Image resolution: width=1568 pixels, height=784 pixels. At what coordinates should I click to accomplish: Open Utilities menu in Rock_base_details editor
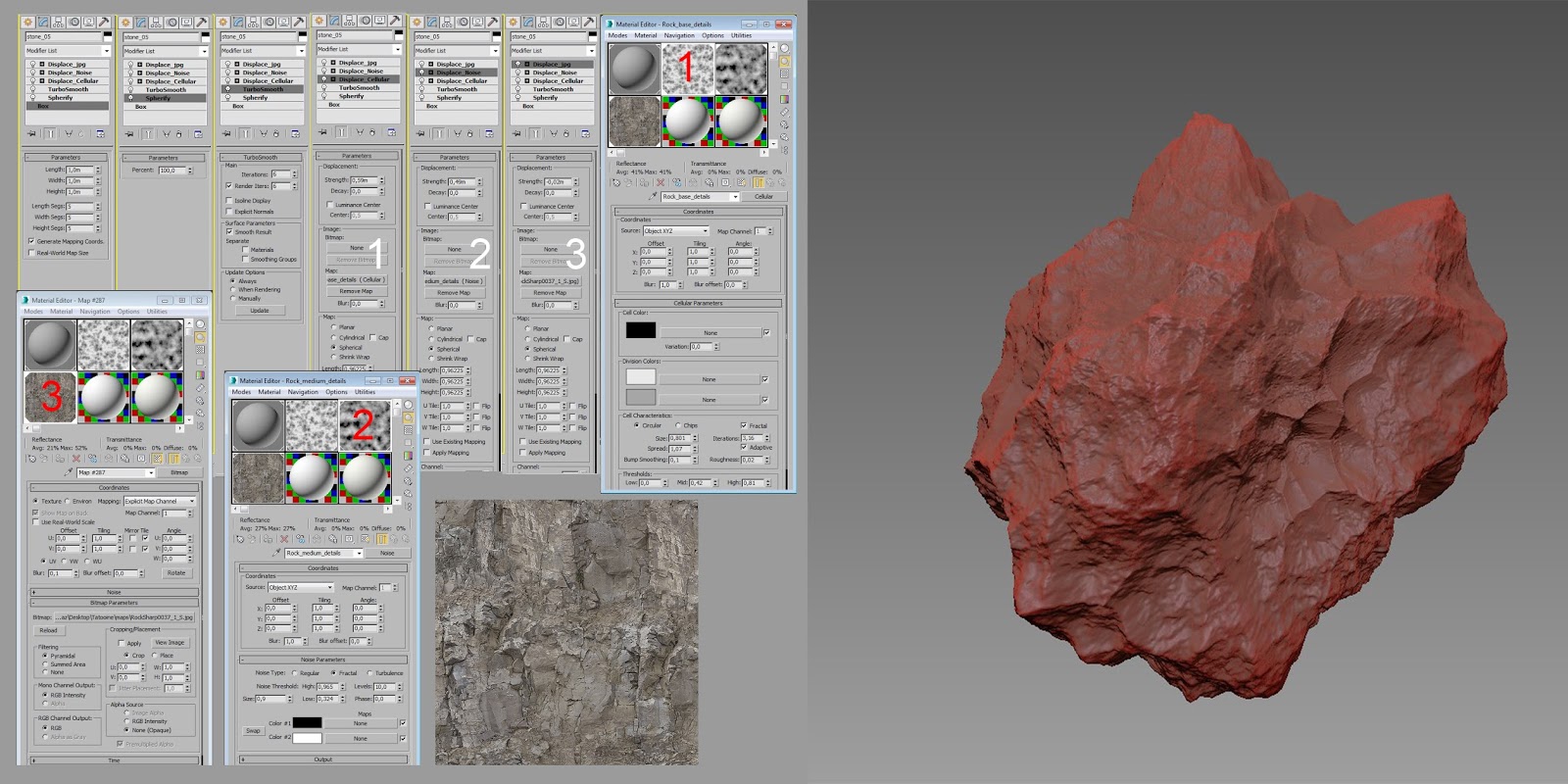point(741,35)
